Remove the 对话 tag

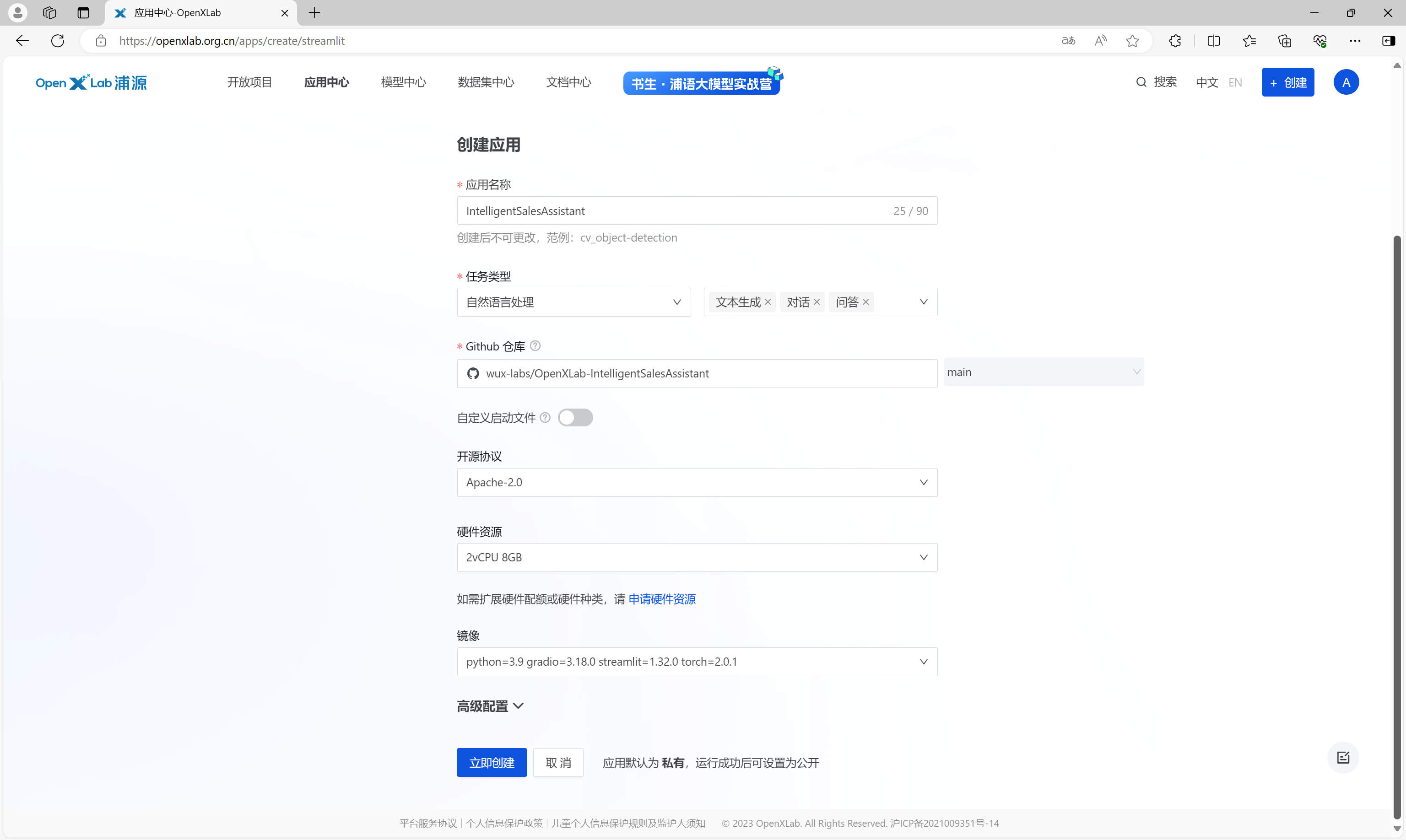817,302
